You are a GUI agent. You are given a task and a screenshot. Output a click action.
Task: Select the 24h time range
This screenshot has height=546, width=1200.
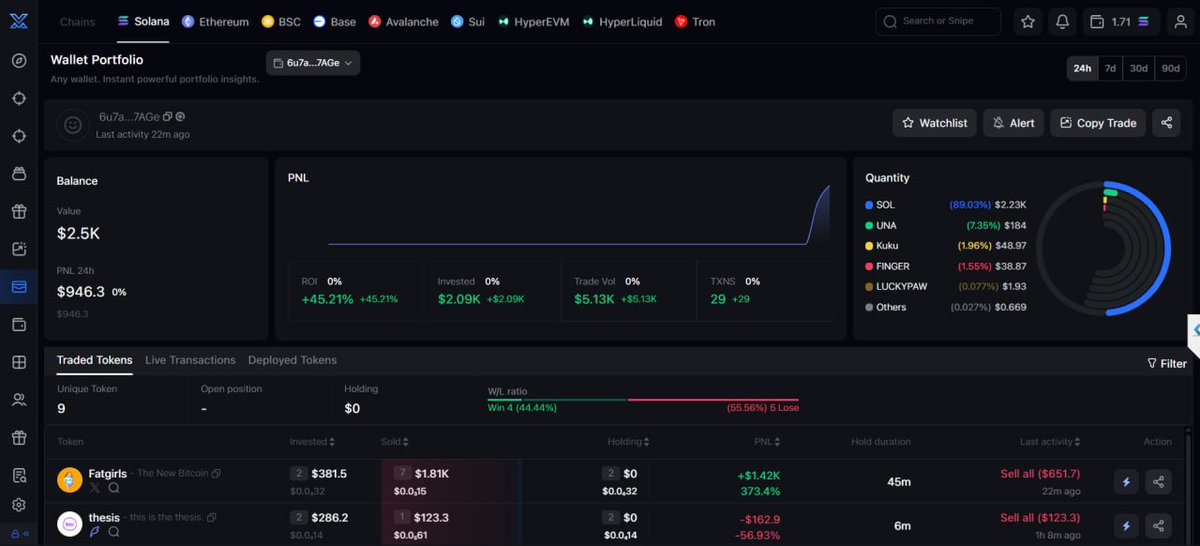click(x=1082, y=68)
